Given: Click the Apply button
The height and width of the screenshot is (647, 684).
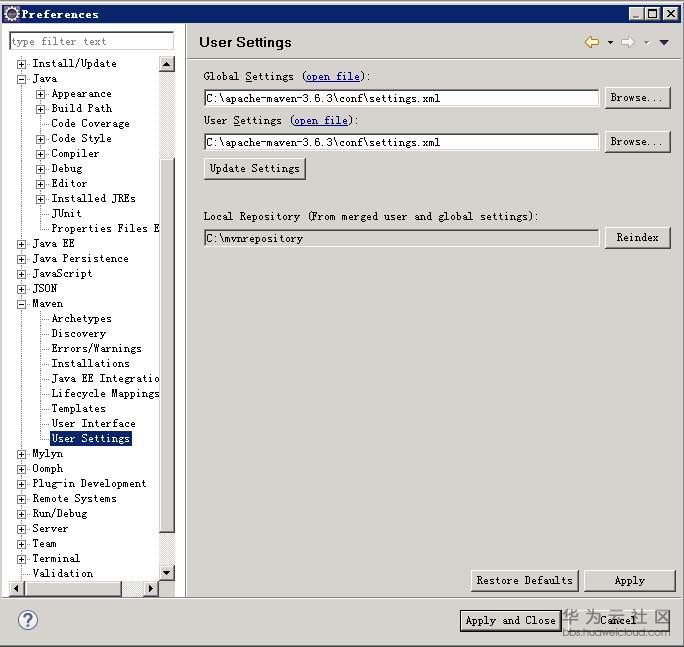Looking at the screenshot, I should (629, 581).
